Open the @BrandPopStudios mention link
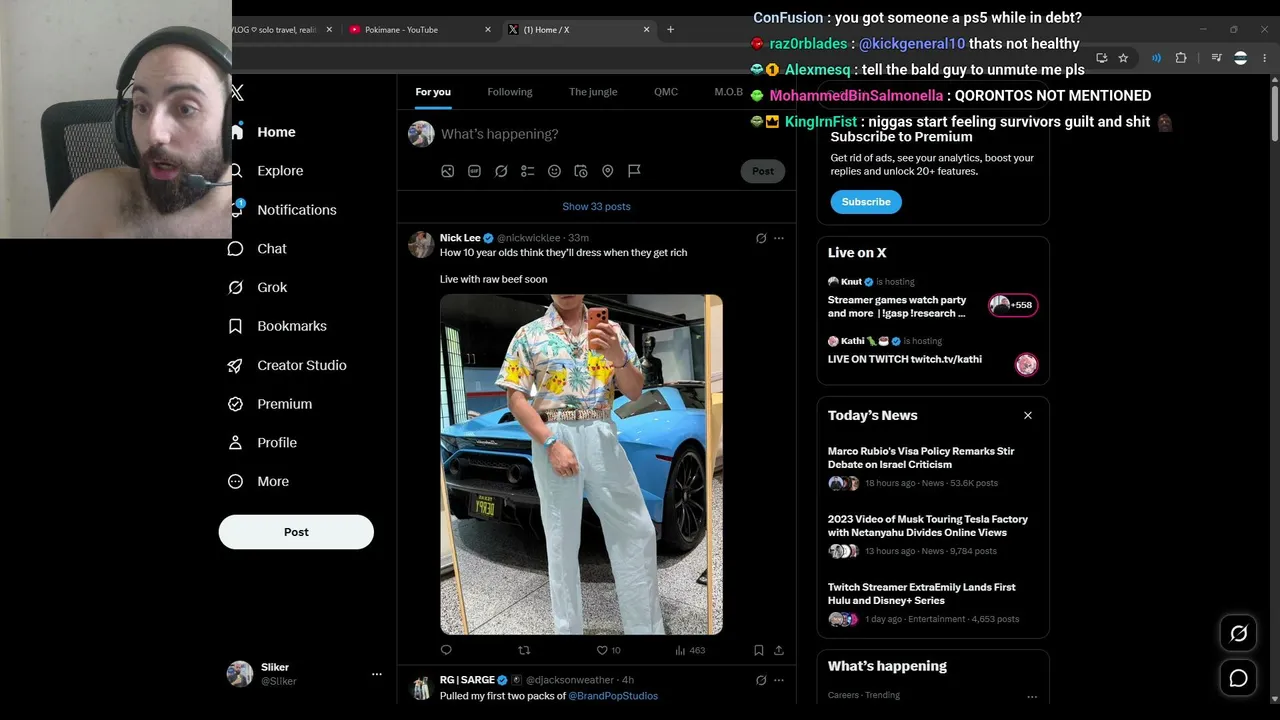 [613, 696]
